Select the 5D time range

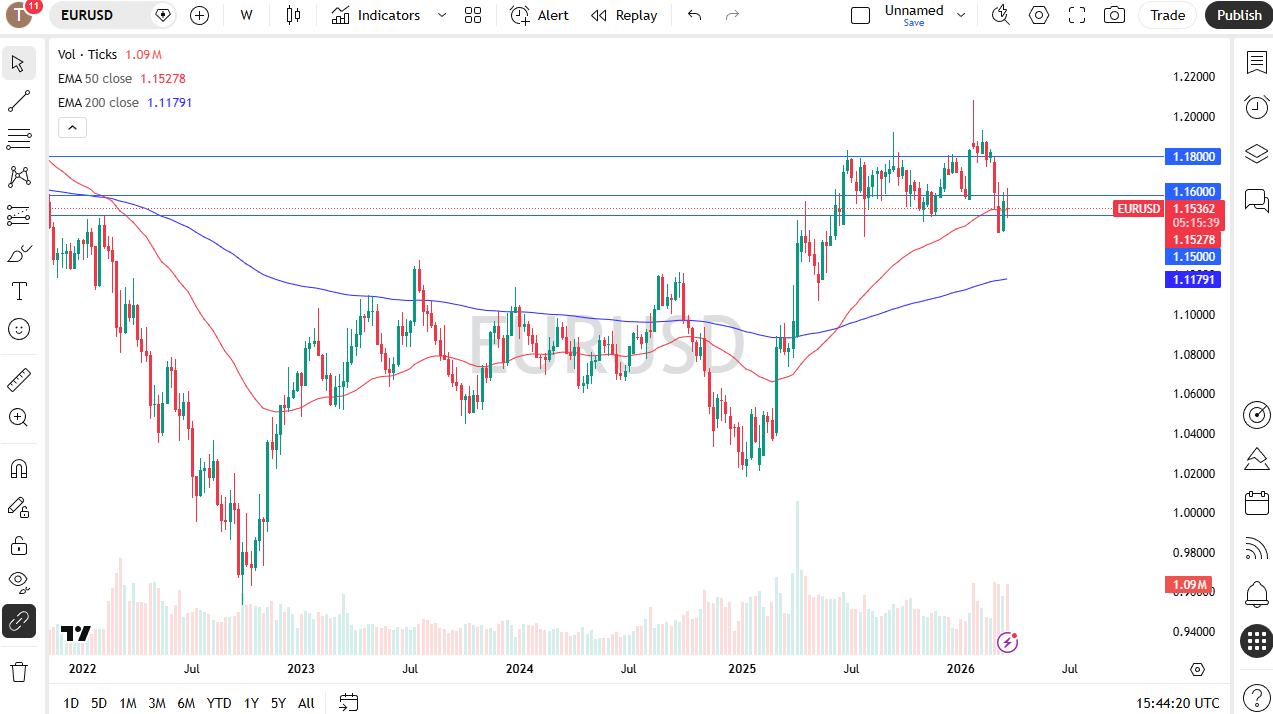99,703
